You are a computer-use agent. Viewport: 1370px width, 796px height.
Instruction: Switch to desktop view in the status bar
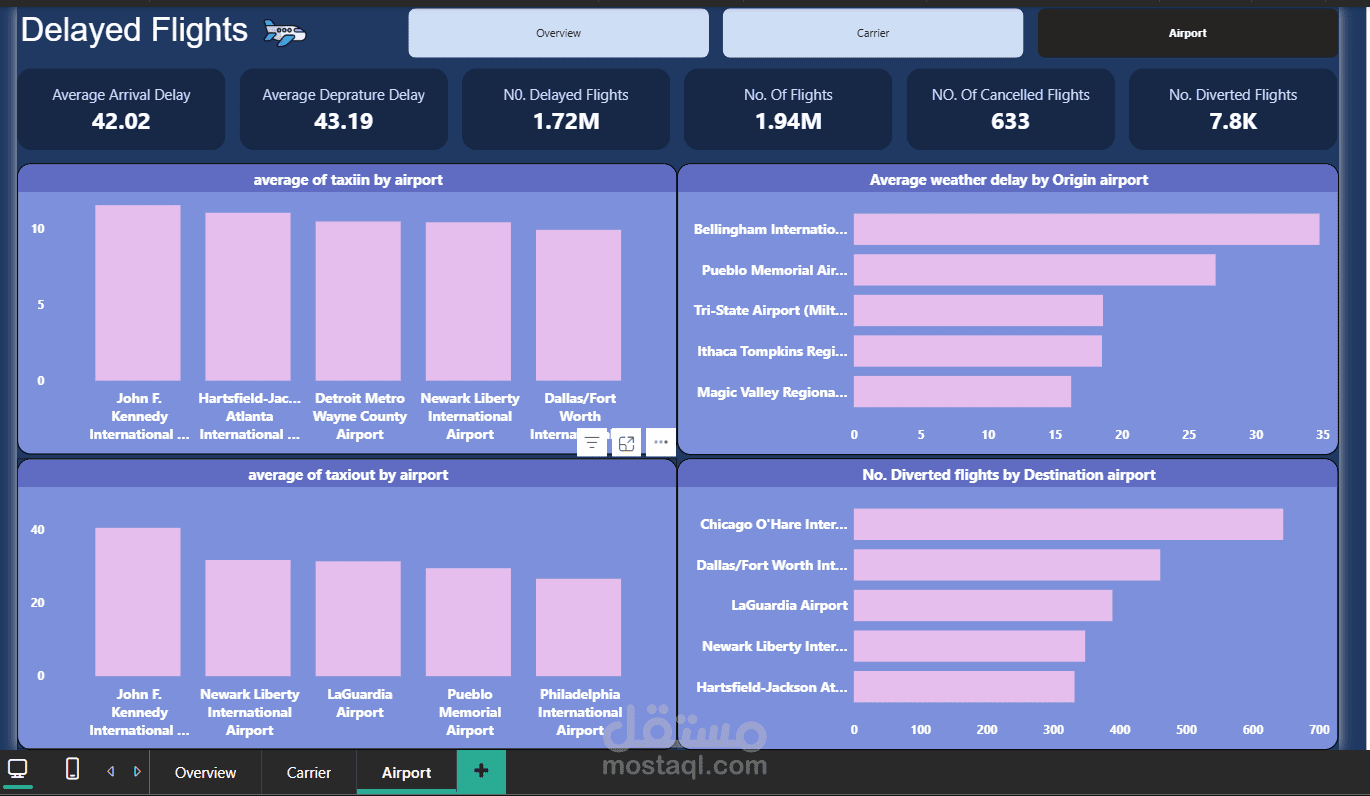click(17, 770)
